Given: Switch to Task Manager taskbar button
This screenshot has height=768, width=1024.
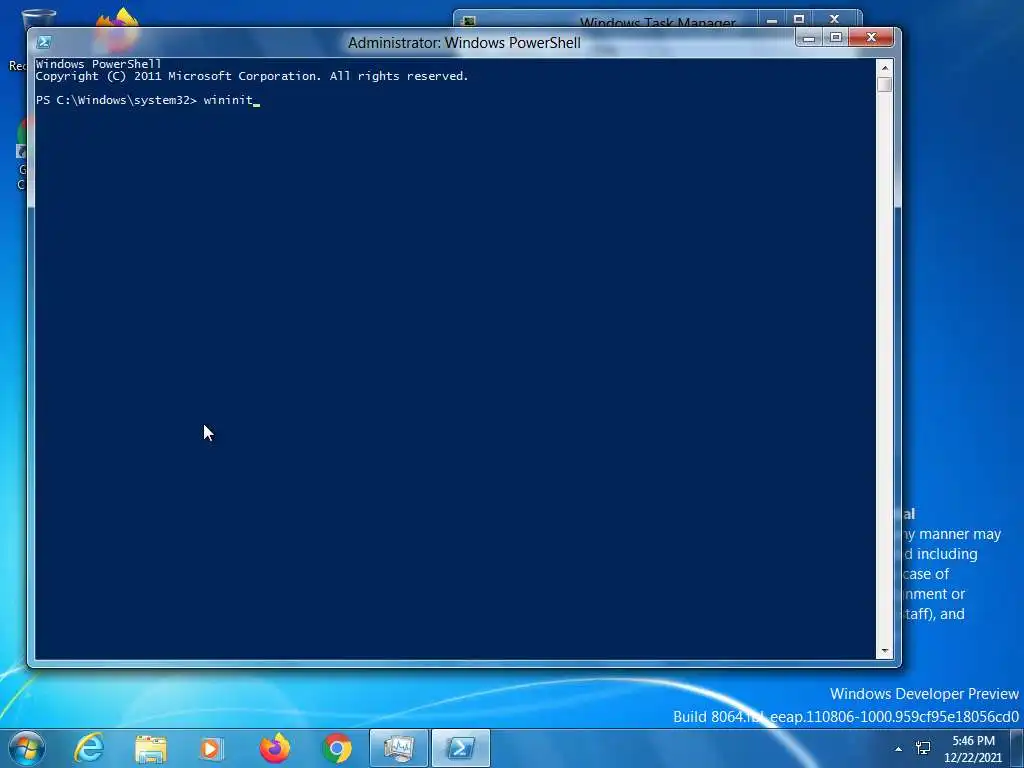Looking at the screenshot, I should click(x=398, y=748).
